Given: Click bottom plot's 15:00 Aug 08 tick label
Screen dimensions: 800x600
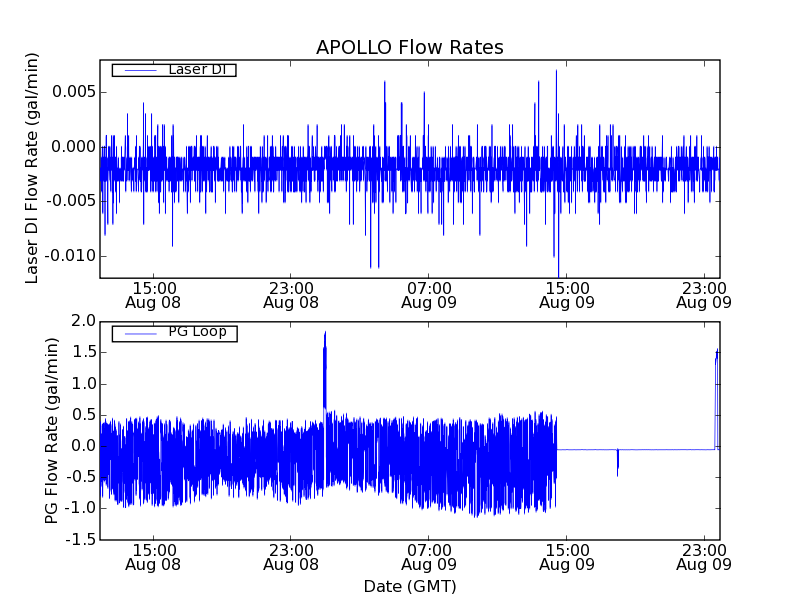Looking at the screenshot, I should pyautogui.click(x=153, y=558).
